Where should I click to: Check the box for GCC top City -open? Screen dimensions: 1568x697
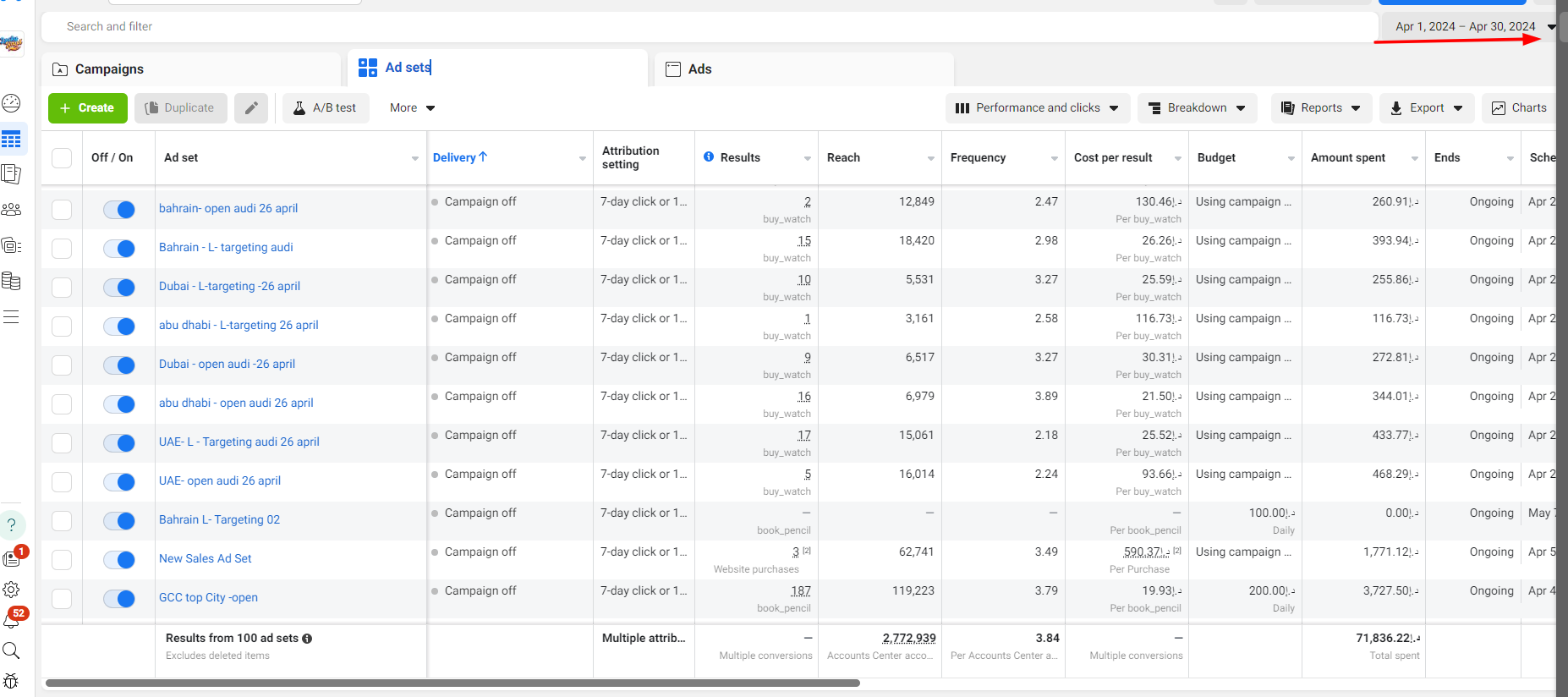(62, 599)
